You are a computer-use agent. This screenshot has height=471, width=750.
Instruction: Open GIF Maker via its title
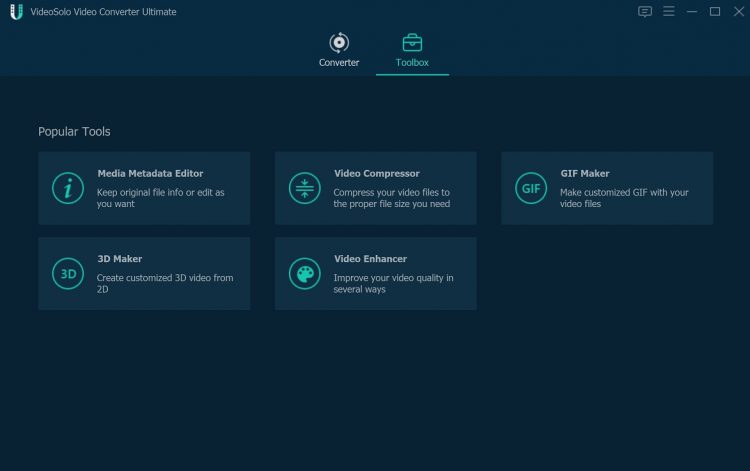click(x=585, y=174)
